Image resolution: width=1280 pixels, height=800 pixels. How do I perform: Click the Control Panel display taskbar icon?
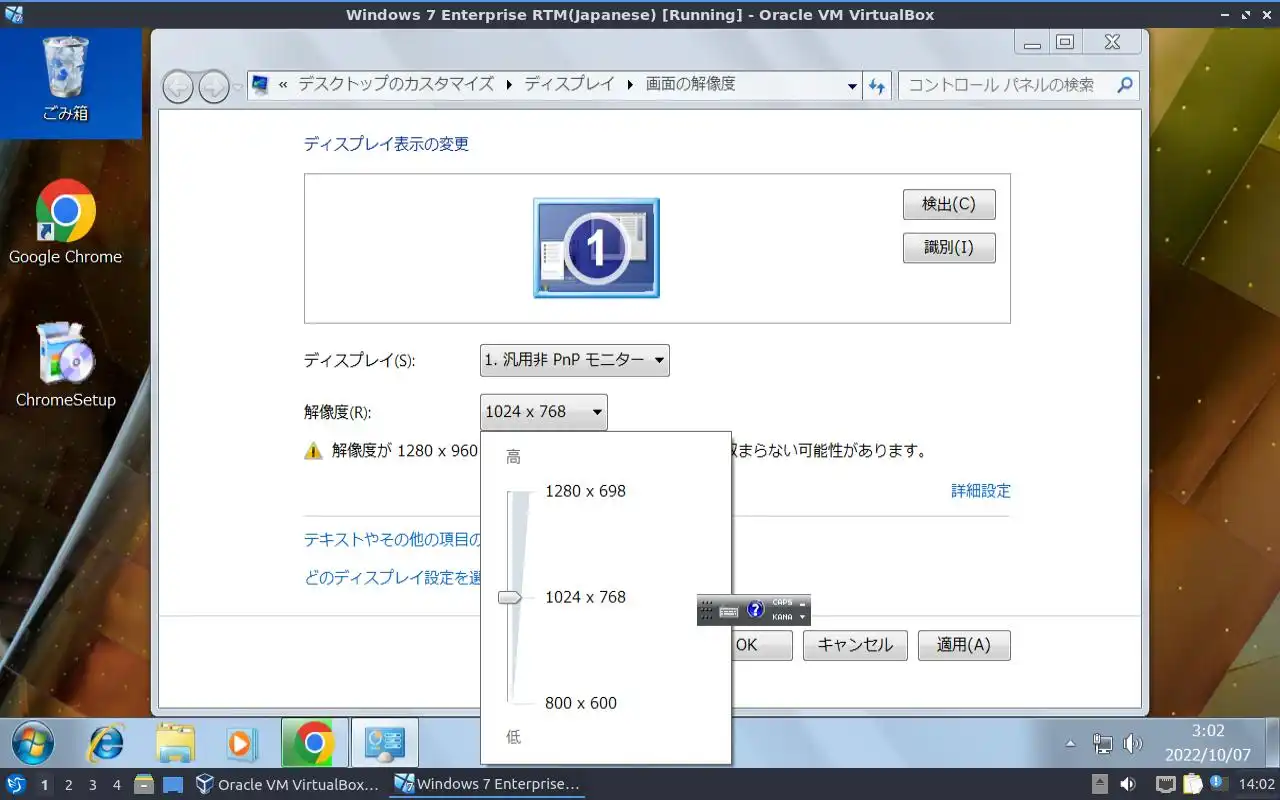(x=384, y=743)
